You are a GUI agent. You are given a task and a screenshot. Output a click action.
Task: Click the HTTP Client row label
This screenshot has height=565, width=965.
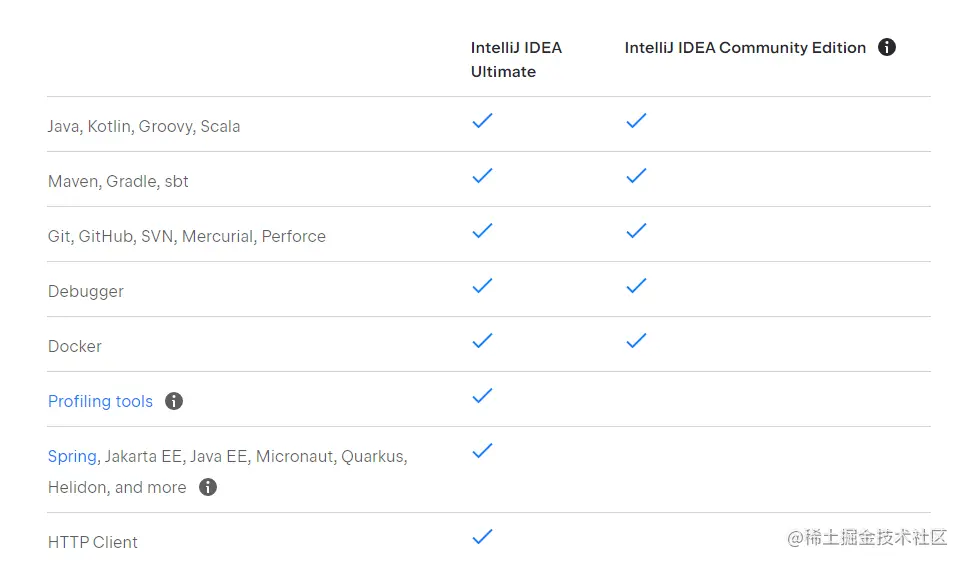[x=93, y=542]
